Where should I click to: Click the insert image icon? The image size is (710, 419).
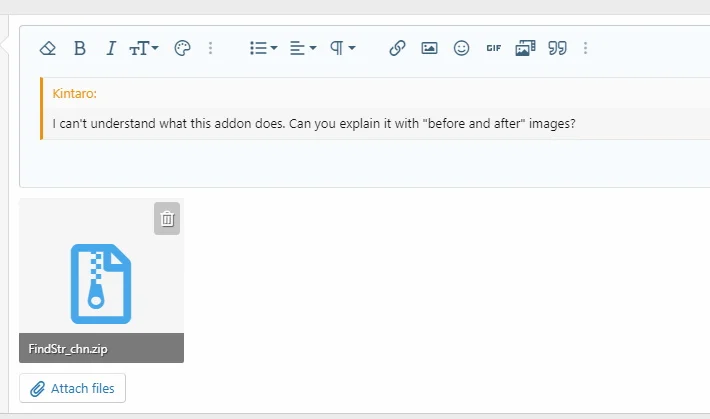click(429, 48)
